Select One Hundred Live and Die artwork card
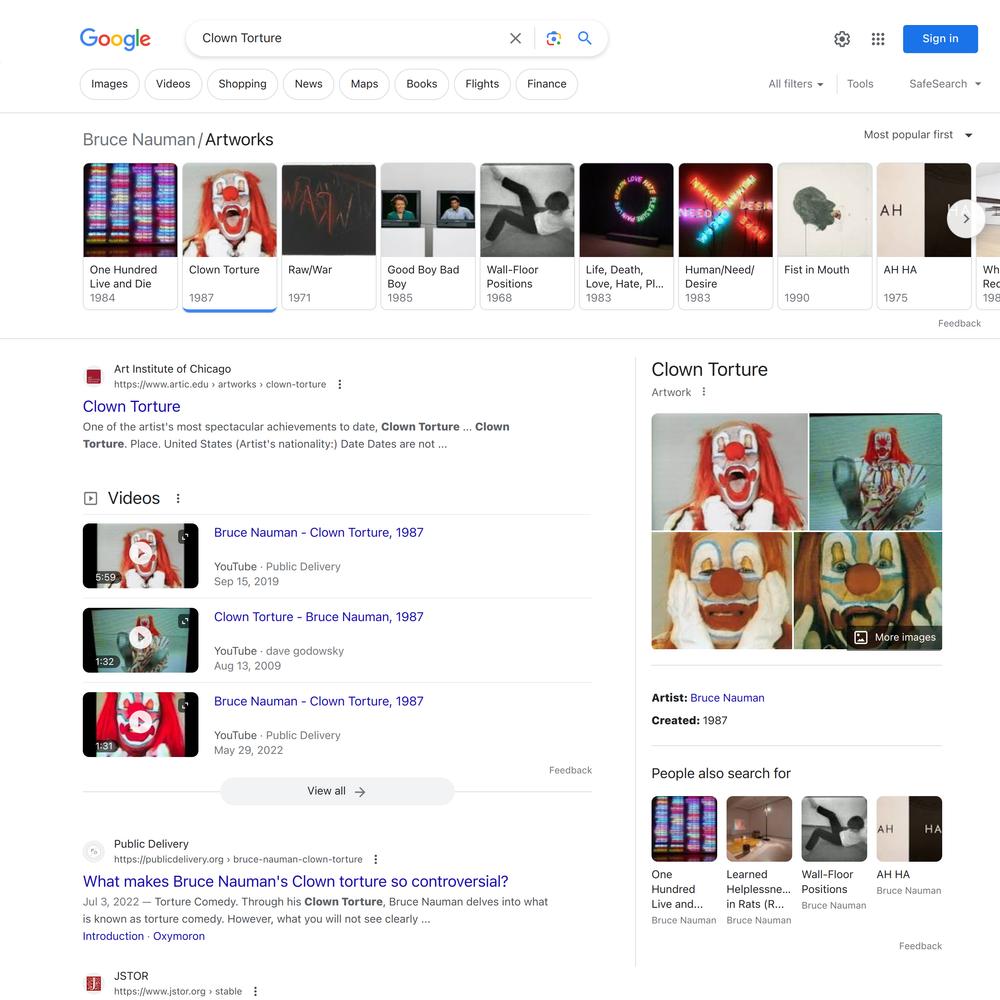The height and width of the screenshot is (1000, 1000). click(130, 236)
